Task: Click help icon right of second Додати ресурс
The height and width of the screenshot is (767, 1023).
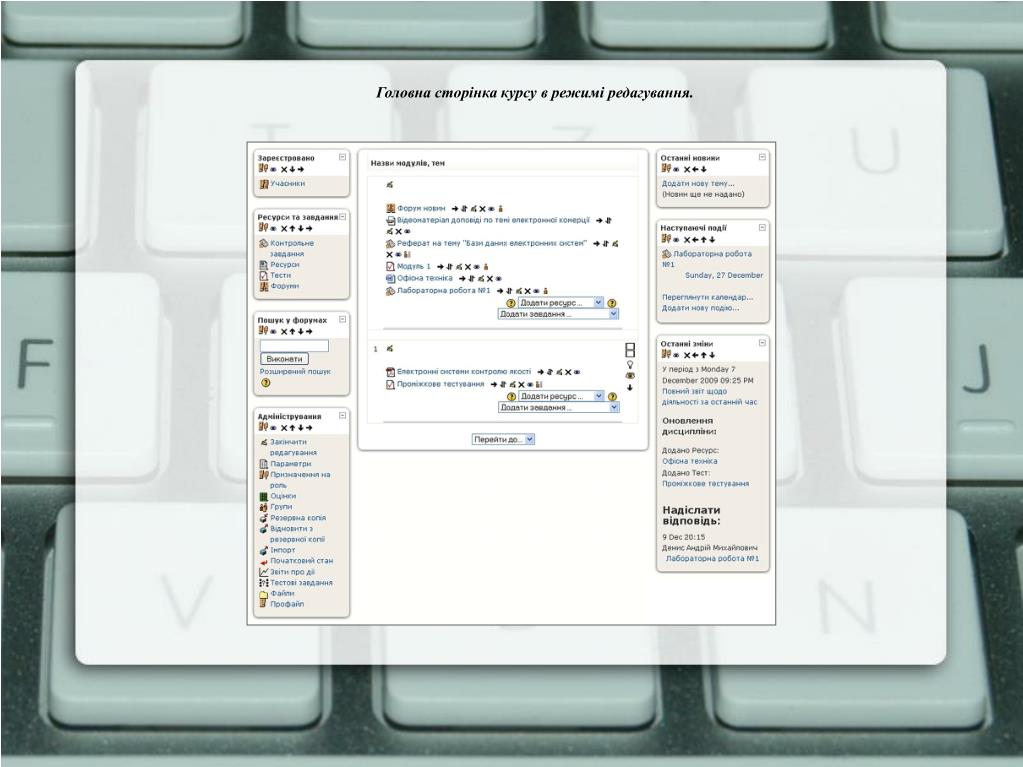Action: point(613,397)
